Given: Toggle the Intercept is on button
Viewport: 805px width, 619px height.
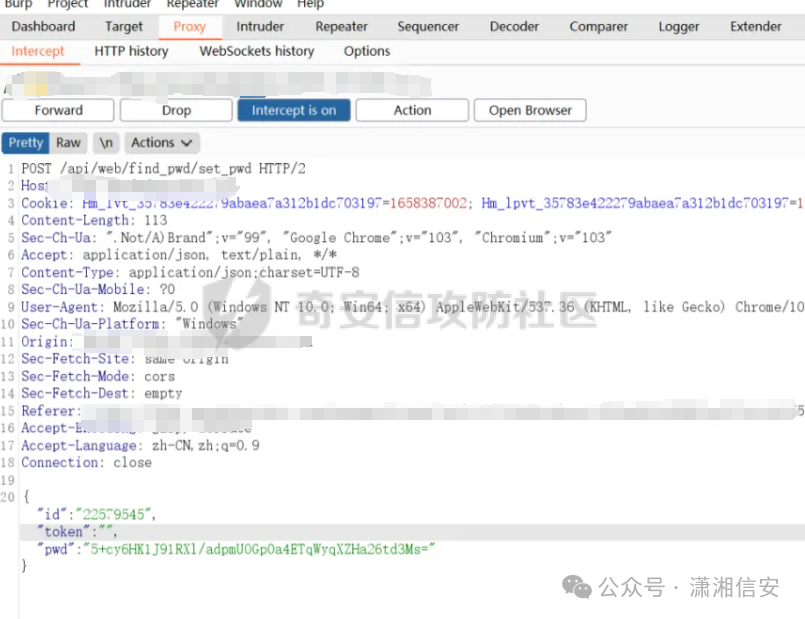Looking at the screenshot, I should (294, 110).
